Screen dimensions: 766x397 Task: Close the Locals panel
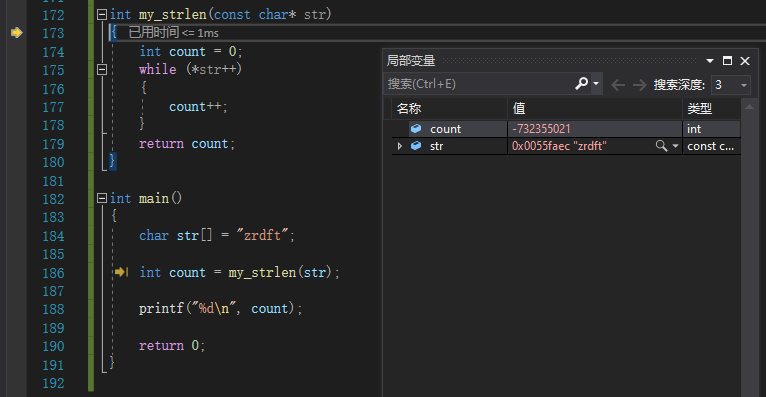coord(745,61)
